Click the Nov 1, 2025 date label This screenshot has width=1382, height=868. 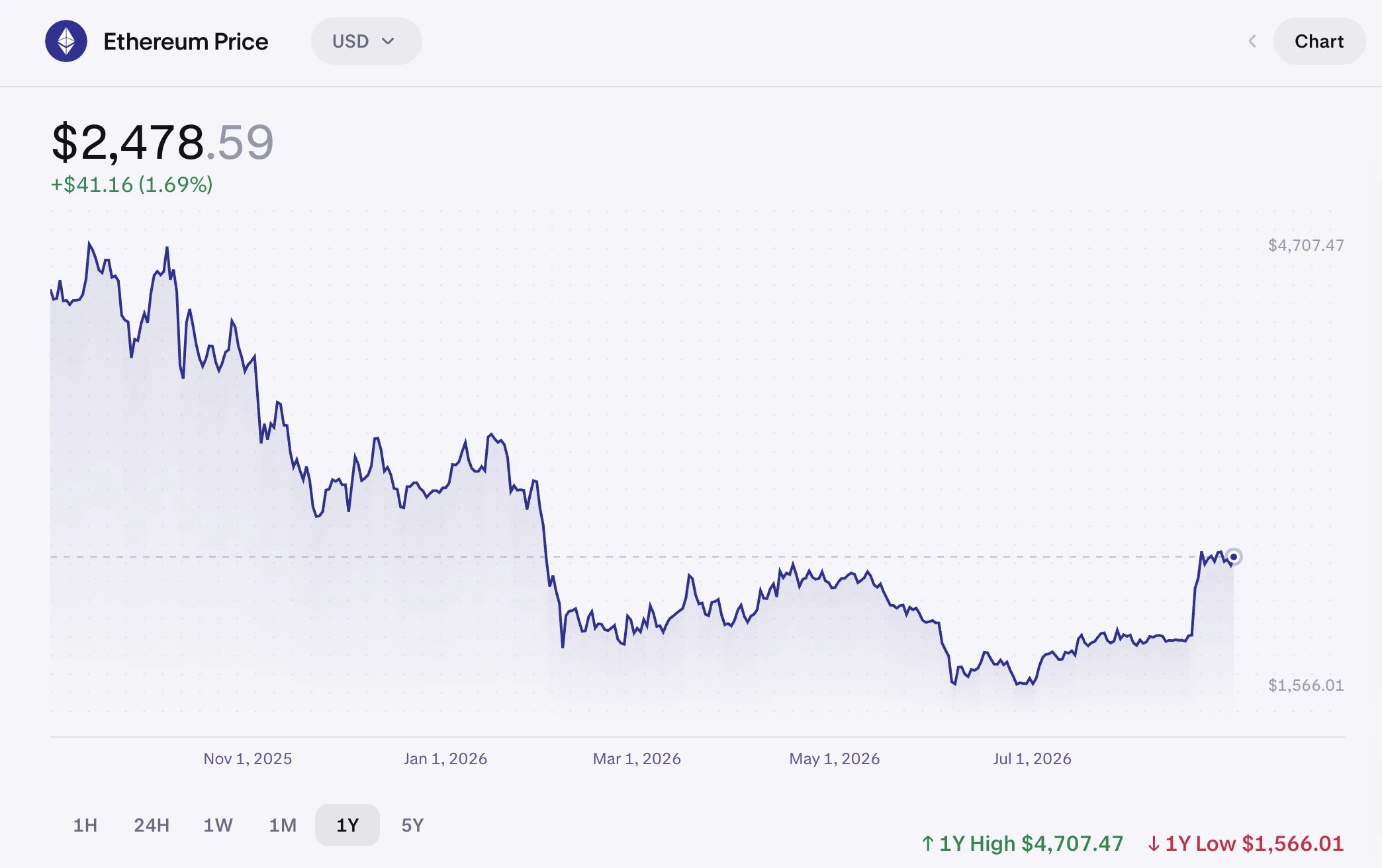[248, 759]
